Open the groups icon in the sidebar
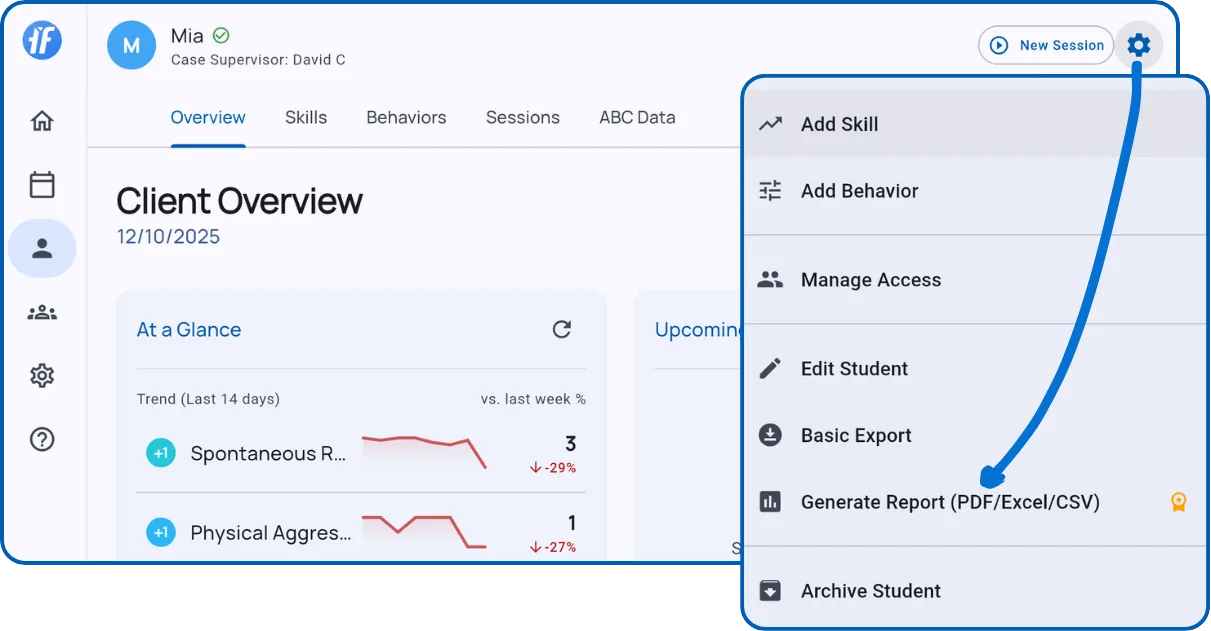The width and height of the screenshot is (1211, 631). [x=41, y=312]
